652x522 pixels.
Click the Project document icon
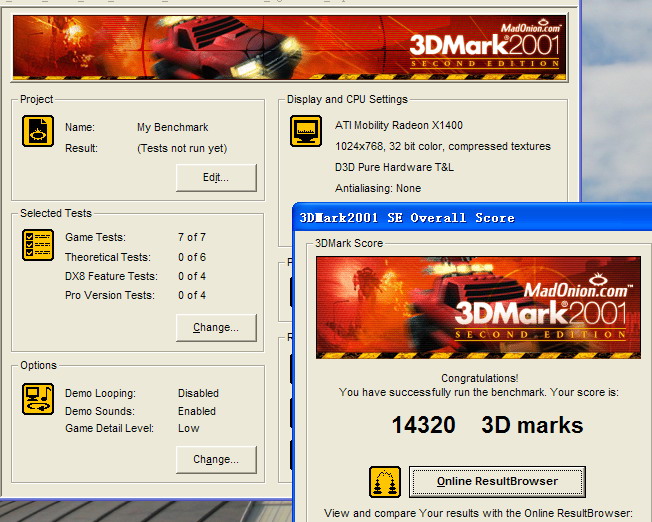click(38, 131)
